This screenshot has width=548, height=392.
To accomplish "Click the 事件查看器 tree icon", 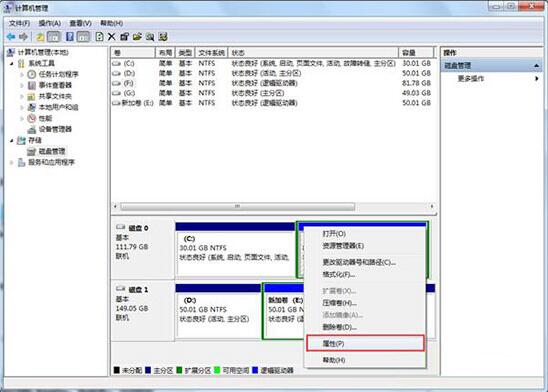I will point(32,85).
